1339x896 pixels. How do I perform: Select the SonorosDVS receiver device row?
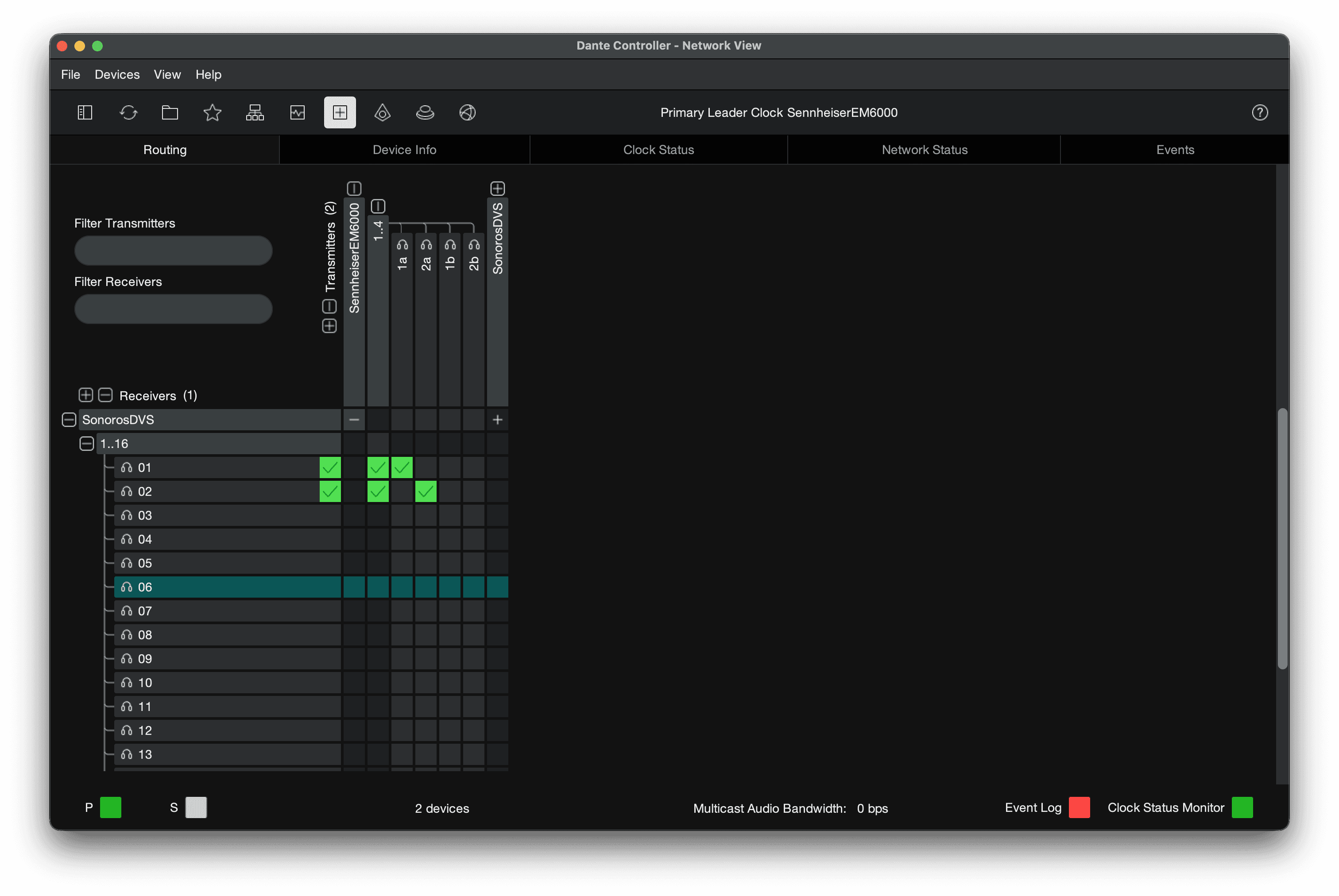210,420
